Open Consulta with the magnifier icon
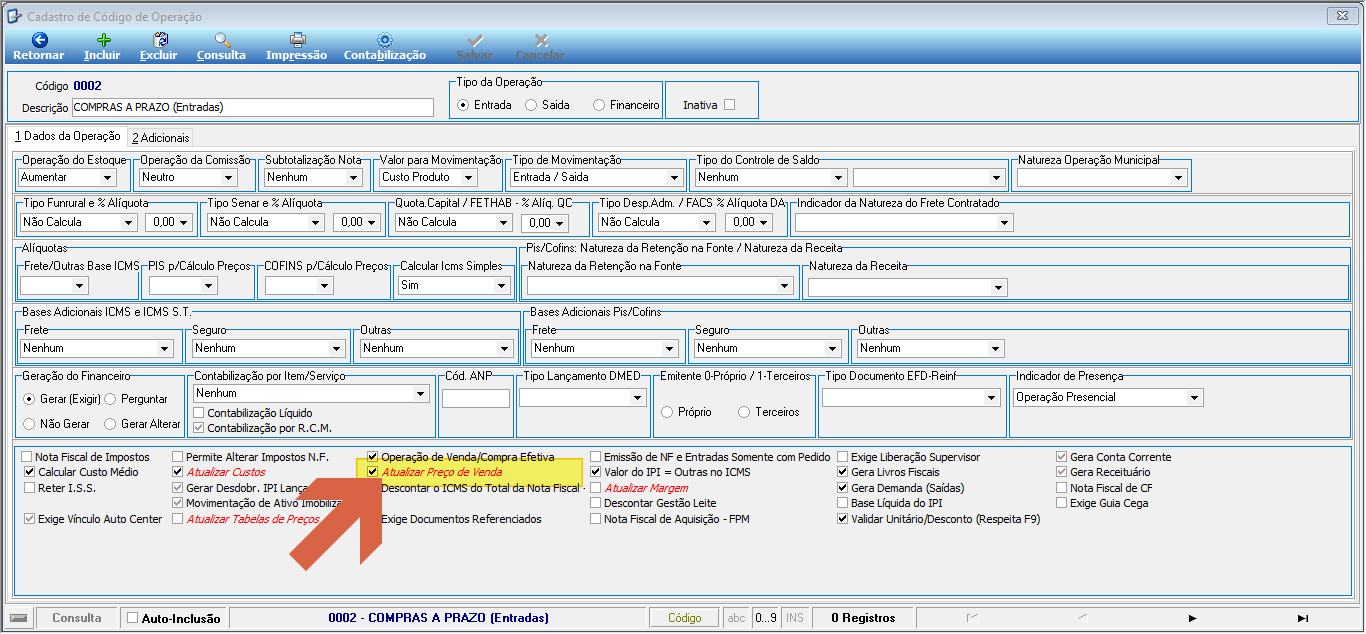Screen dimensions: 1366x634 tap(222, 40)
